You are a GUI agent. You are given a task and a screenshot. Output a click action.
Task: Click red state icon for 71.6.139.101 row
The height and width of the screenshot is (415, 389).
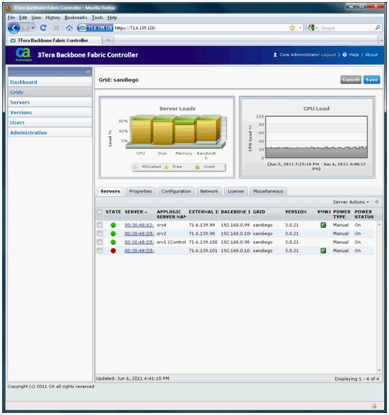113,251
